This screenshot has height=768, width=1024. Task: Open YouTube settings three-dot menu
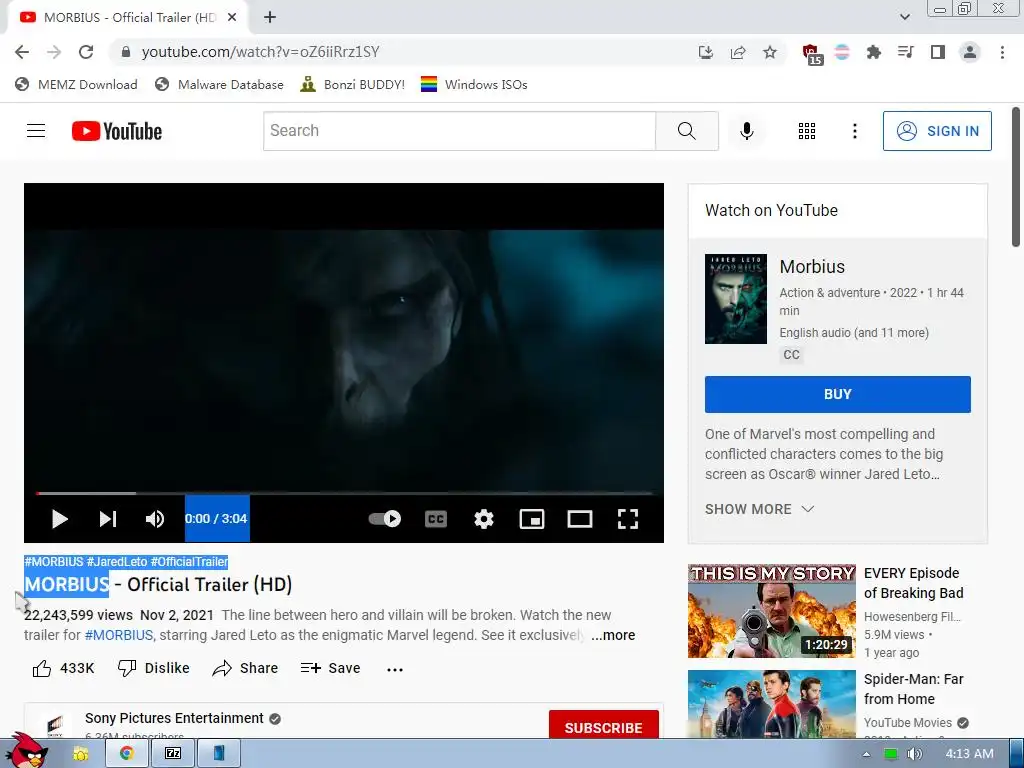coord(854,131)
